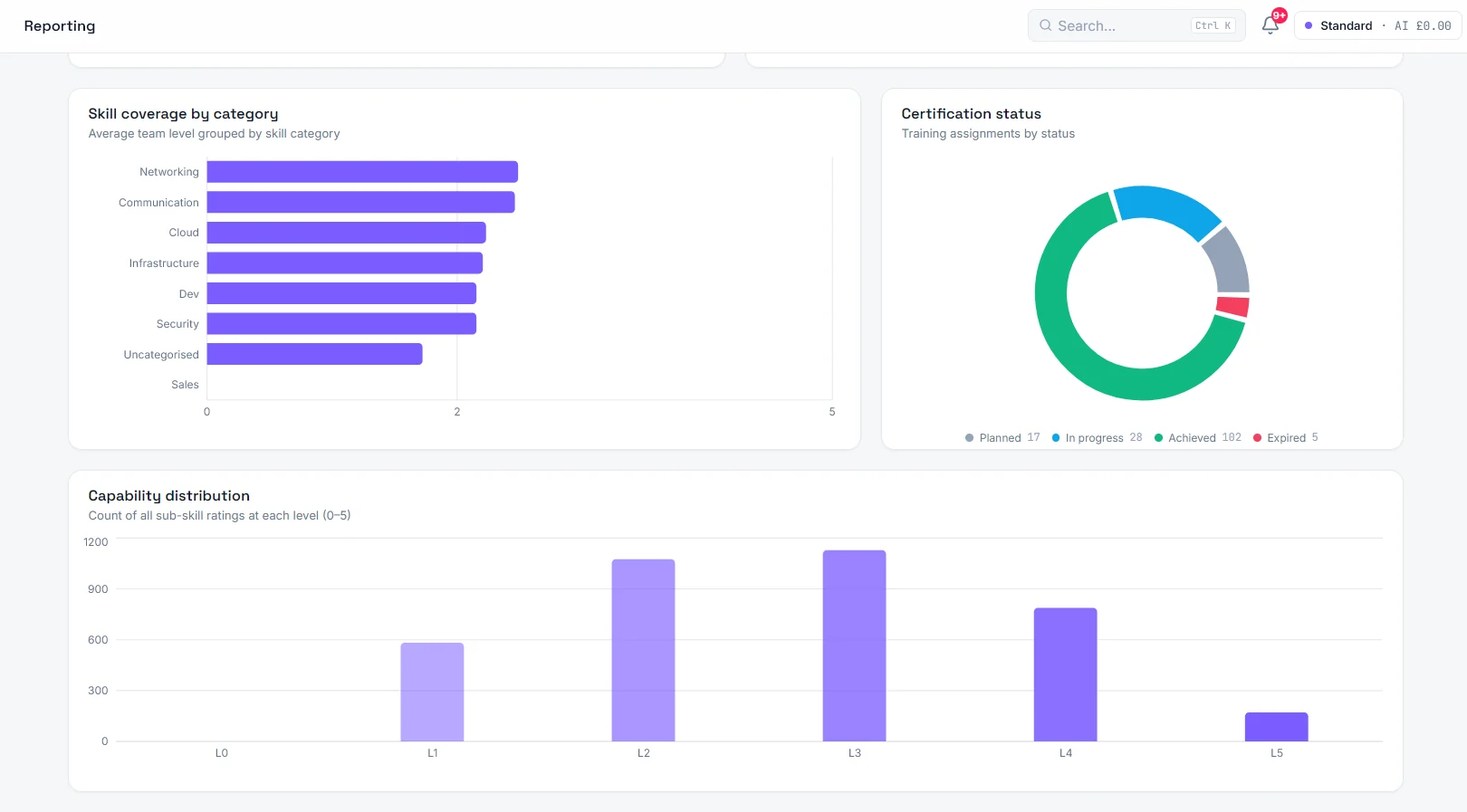Click the blue In progress donut segment
This screenshot has height=812, width=1467.
click(1166, 205)
